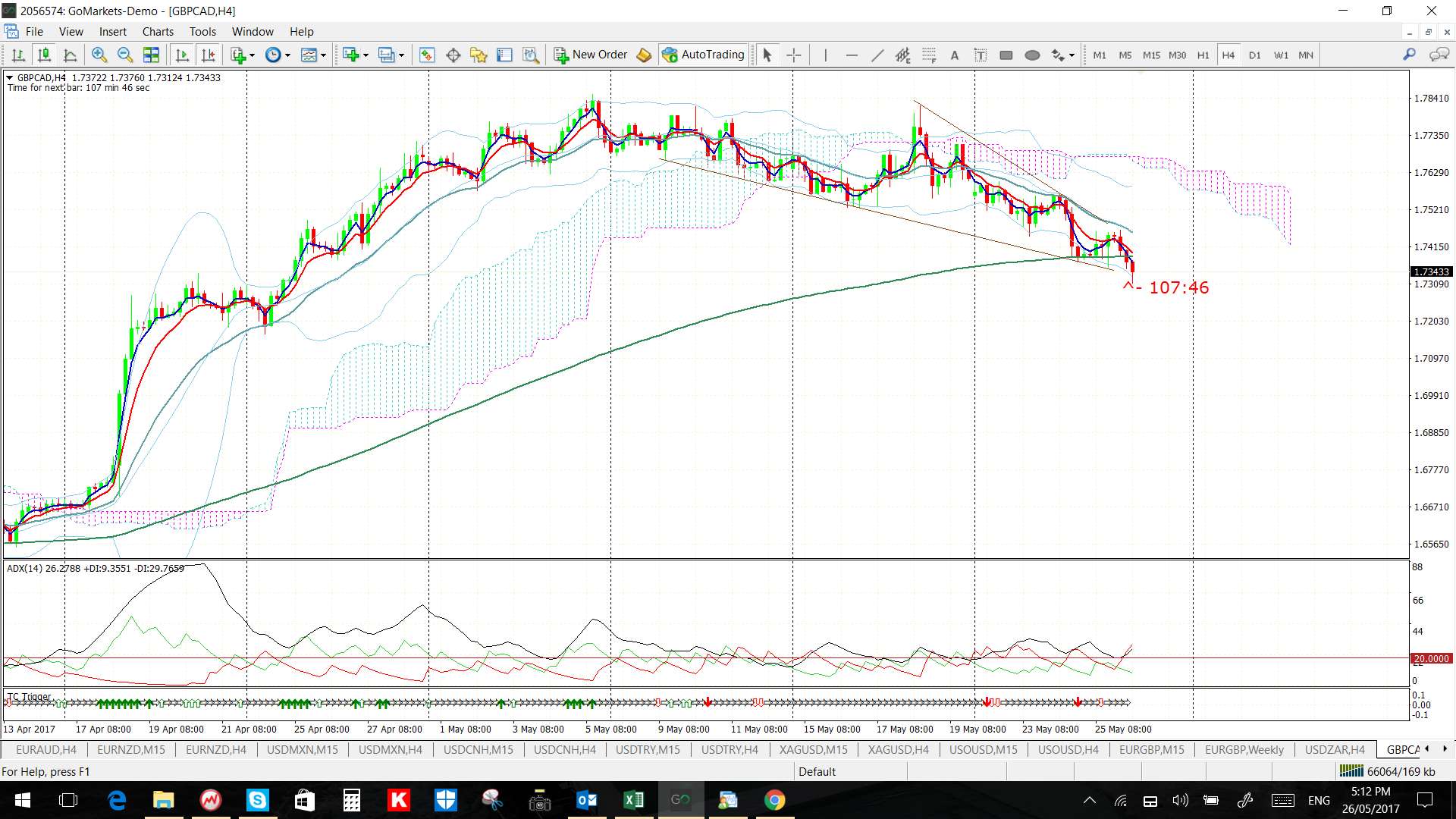
Task: Click the current price label 1.73433
Action: click(1430, 271)
